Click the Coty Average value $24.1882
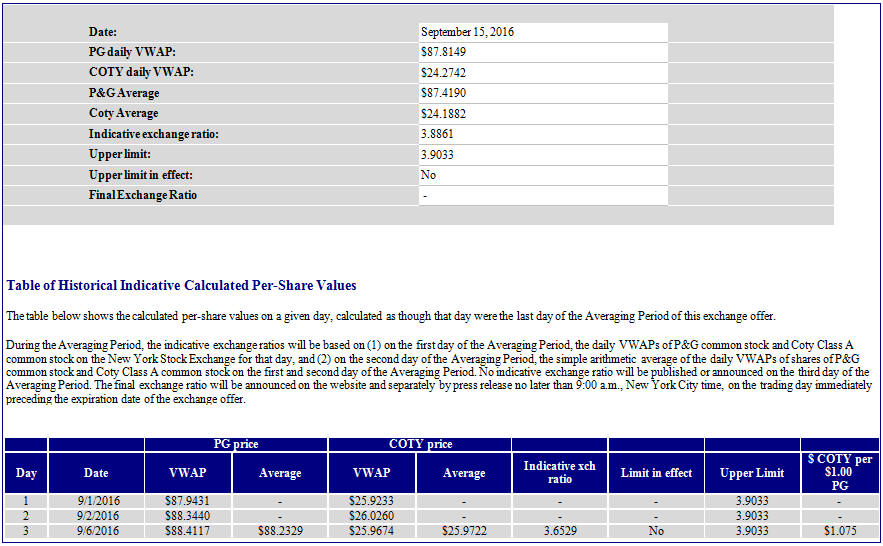 pyautogui.click(x=443, y=114)
